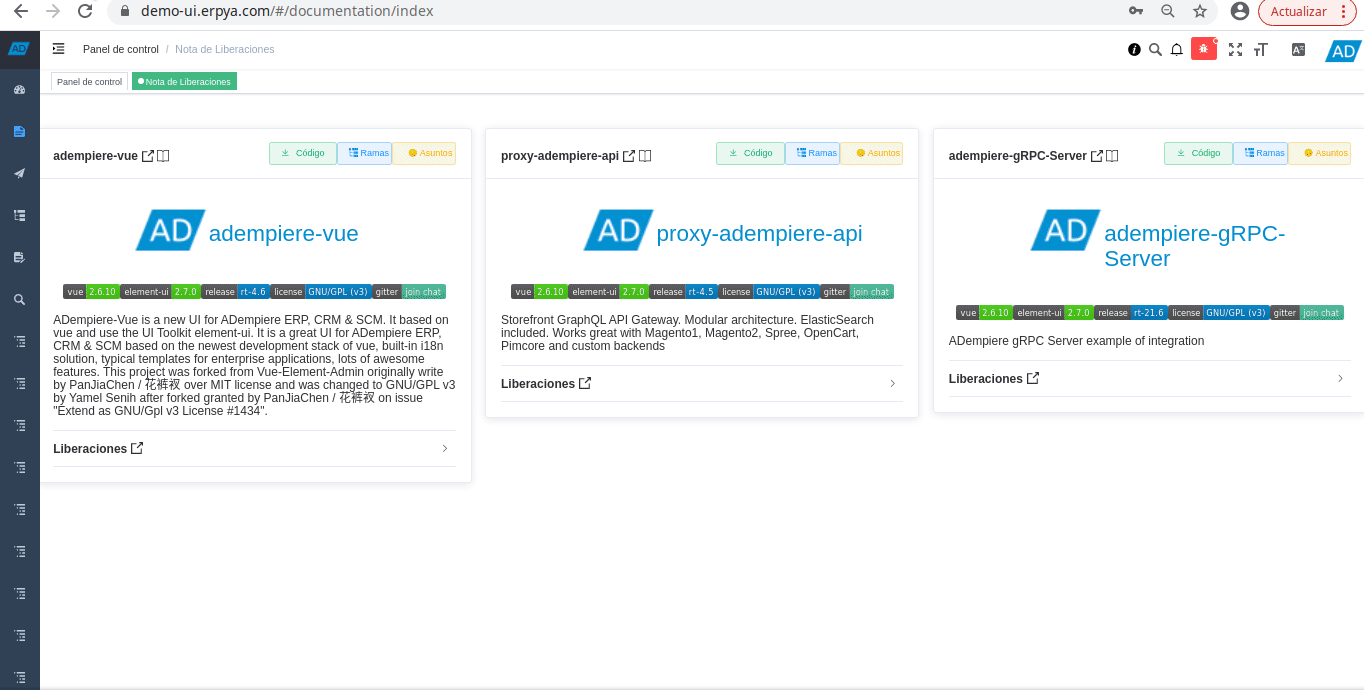Click Asuntos button on proxy-adempiere-api card
The height and width of the screenshot is (690, 1364).
[871, 153]
